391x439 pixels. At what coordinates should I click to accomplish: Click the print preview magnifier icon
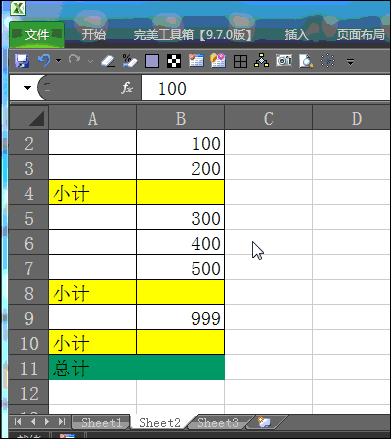coord(306,61)
